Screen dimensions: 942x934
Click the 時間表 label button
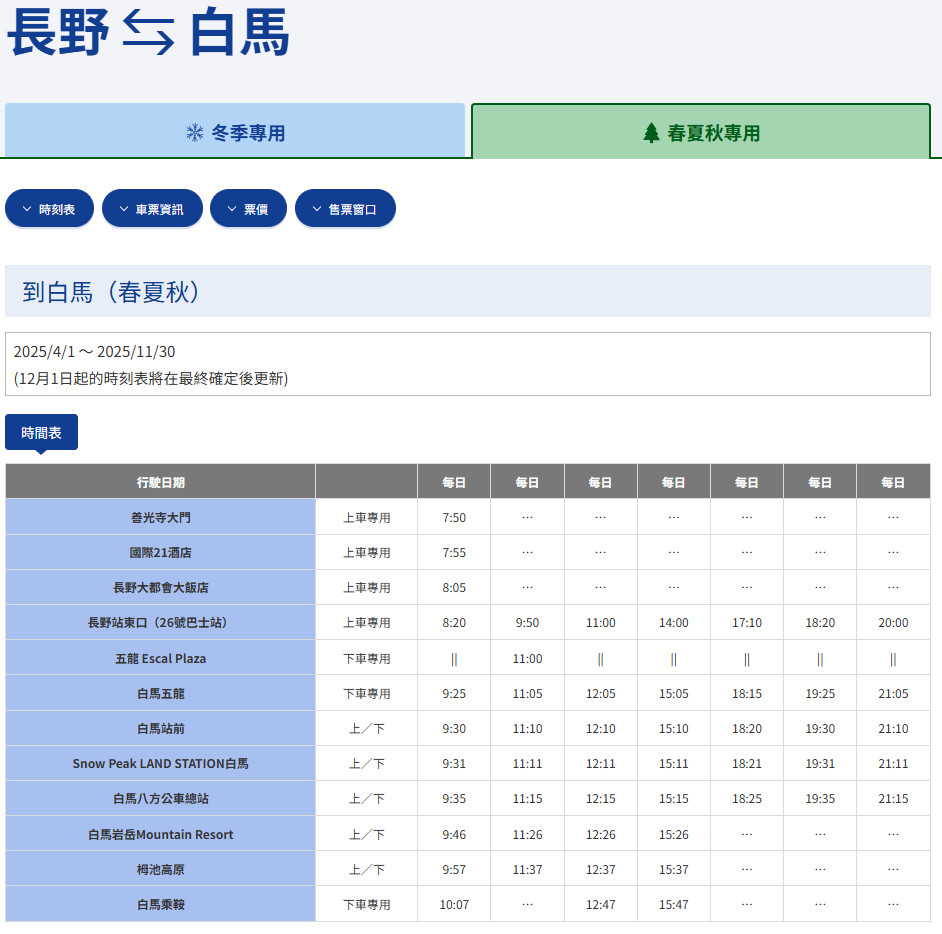tap(41, 432)
